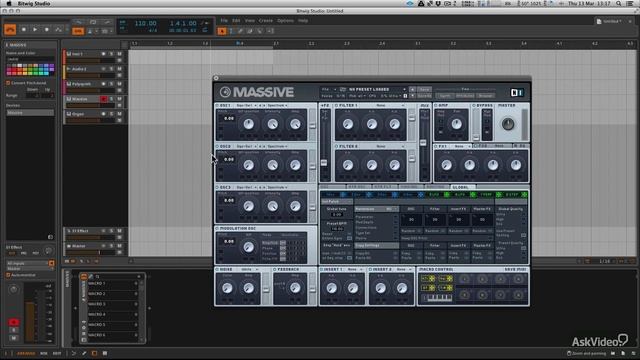Open the Create menu in Bitwig

[x=266, y=20]
